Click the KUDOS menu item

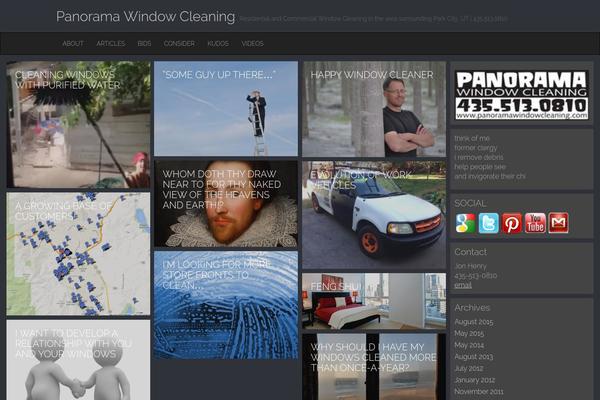tap(218, 44)
